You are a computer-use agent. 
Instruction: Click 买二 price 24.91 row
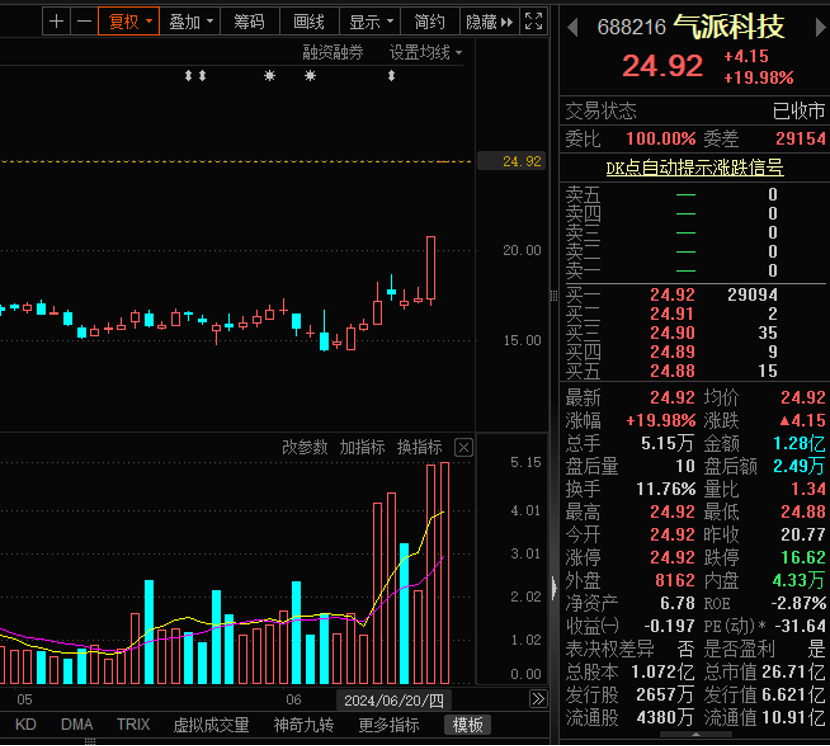click(x=695, y=314)
